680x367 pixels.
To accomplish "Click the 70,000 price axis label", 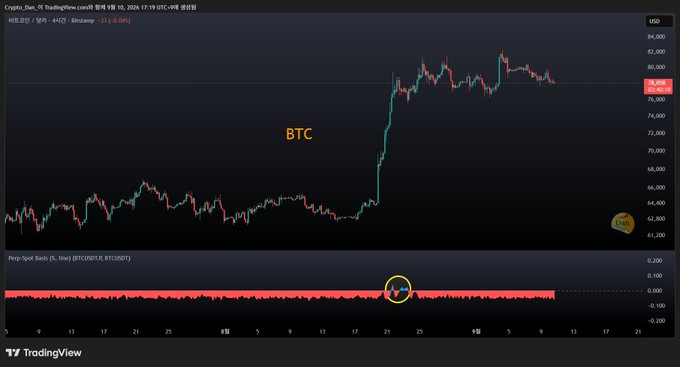I will pos(656,151).
